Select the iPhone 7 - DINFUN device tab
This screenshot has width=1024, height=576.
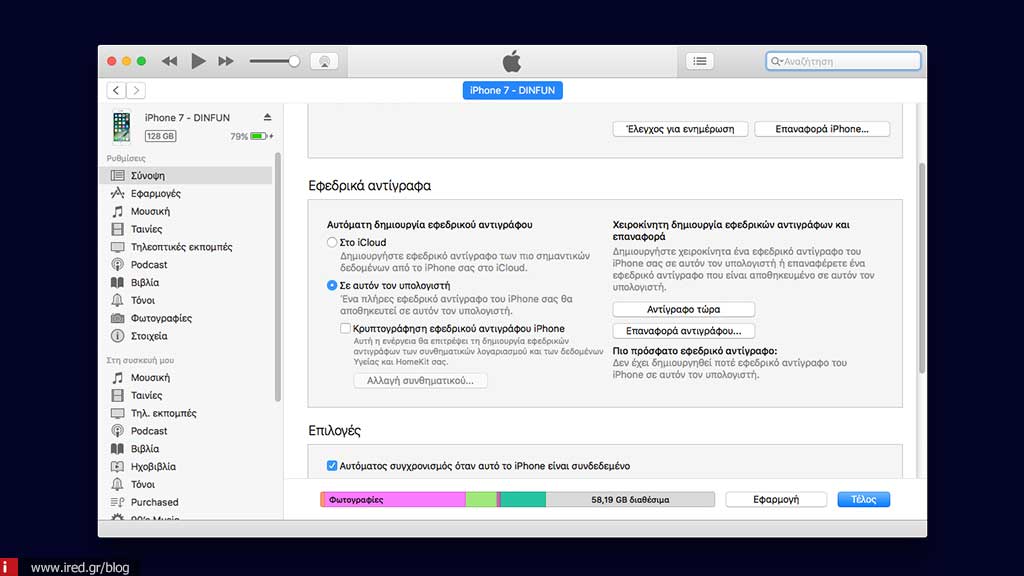pos(513,90)
